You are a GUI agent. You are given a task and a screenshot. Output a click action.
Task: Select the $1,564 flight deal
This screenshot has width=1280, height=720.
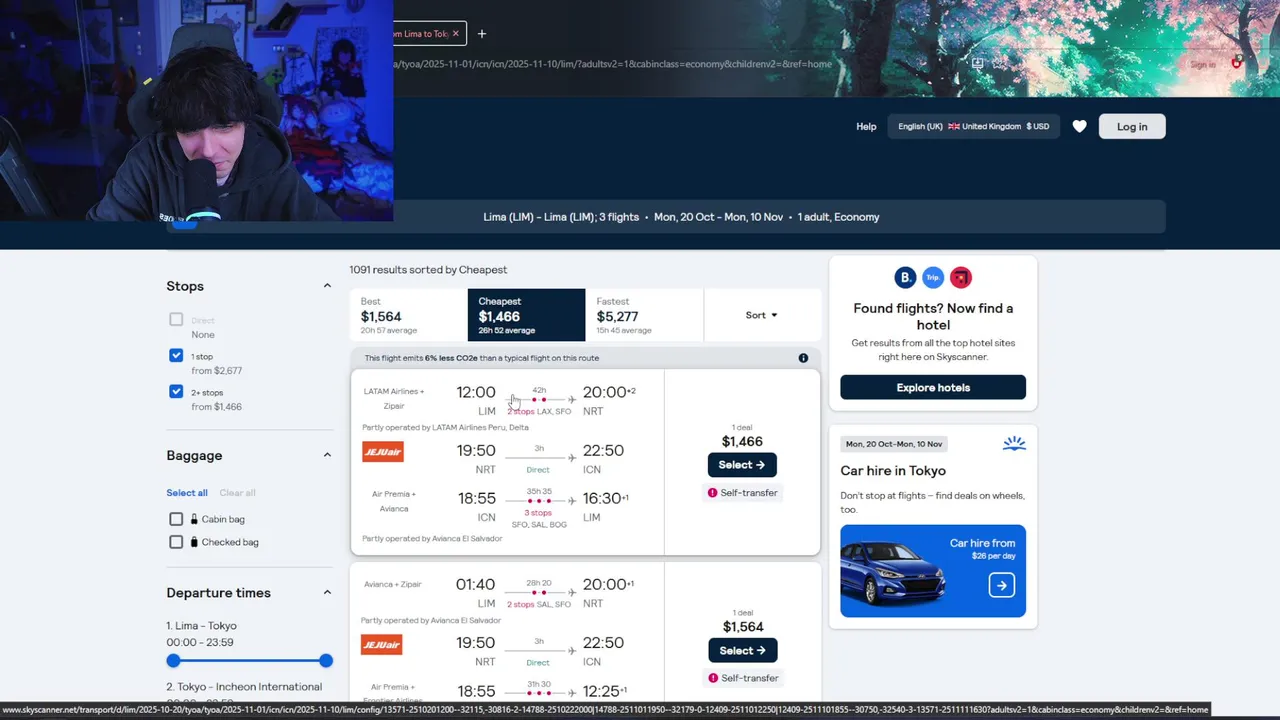pyautogui.click(x=742, y=650)
